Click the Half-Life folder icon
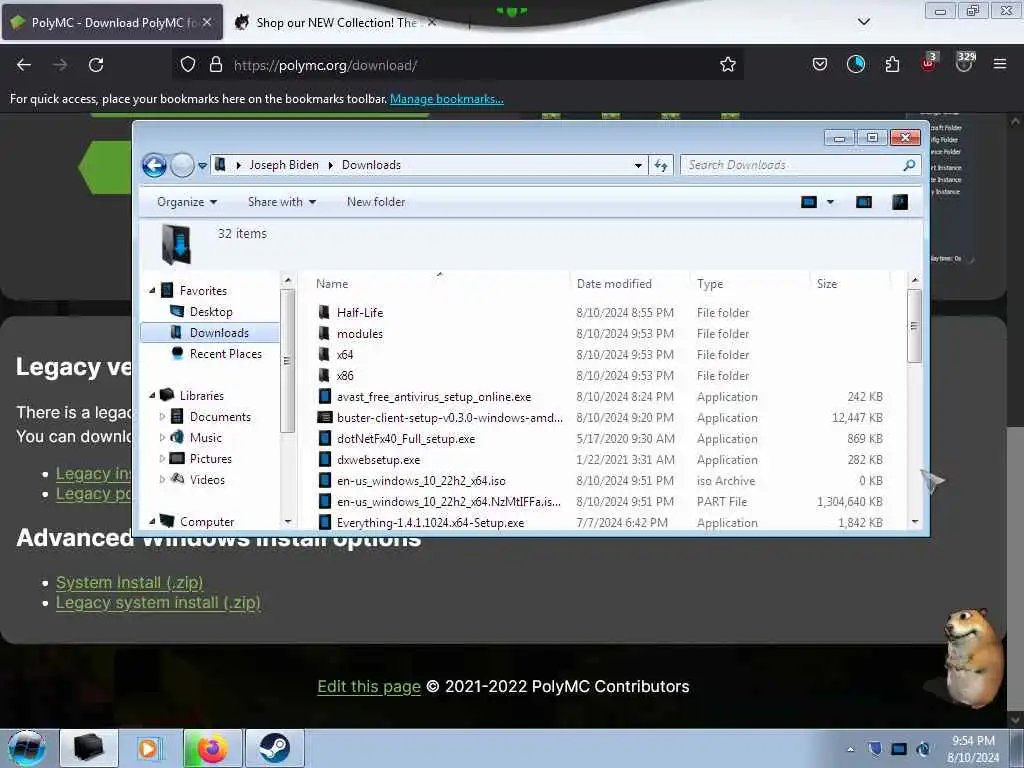 coord(324,312)
